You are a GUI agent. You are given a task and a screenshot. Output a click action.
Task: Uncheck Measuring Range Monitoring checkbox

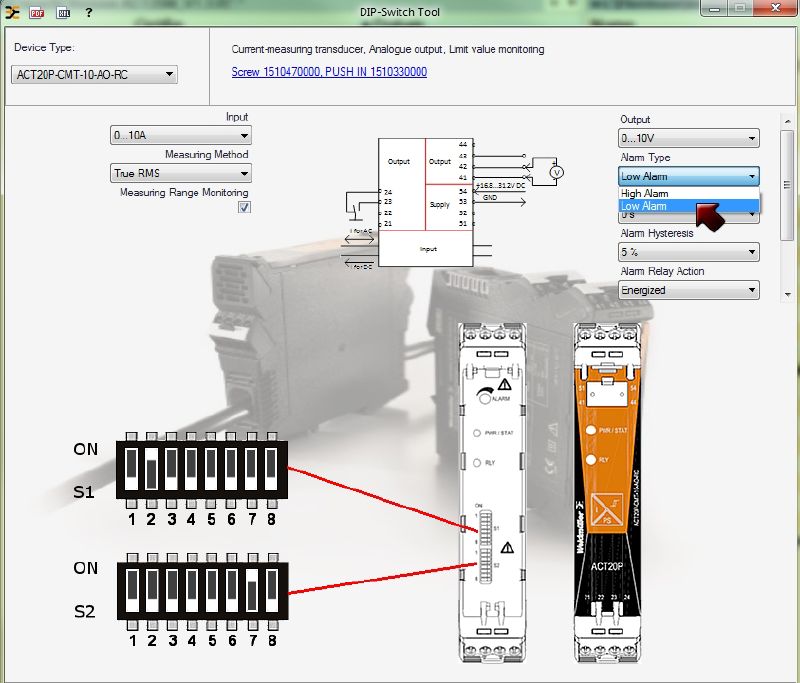244,207
